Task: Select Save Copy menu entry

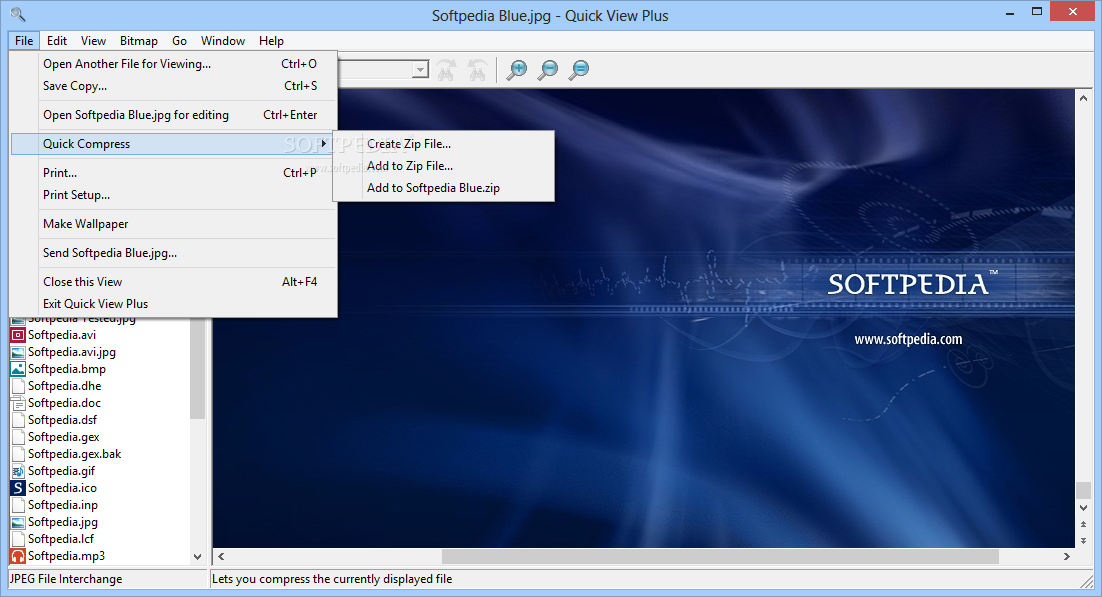Action: [174, 86]
